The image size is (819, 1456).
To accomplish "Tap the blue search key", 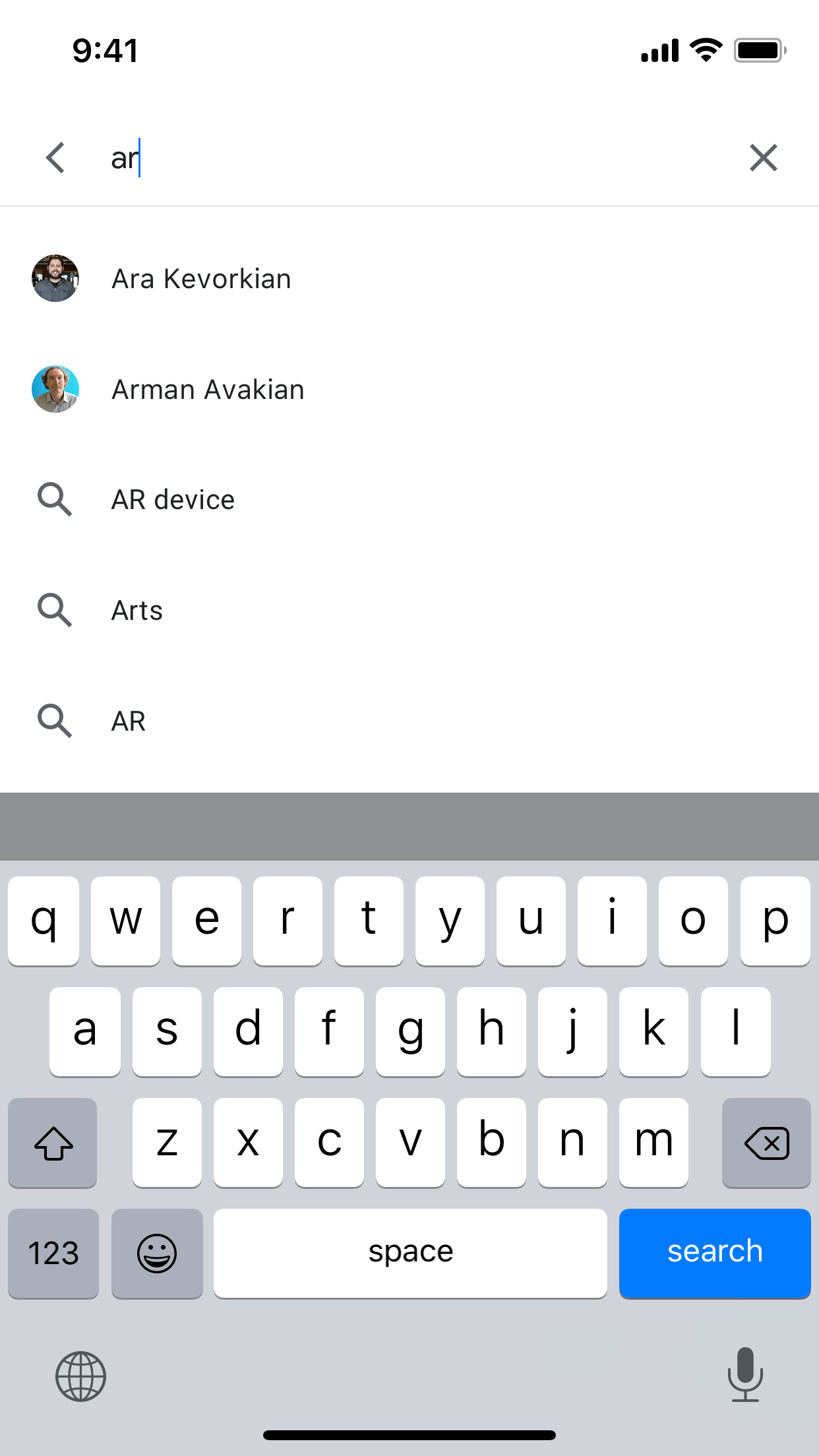I will tap(715, 1253).
